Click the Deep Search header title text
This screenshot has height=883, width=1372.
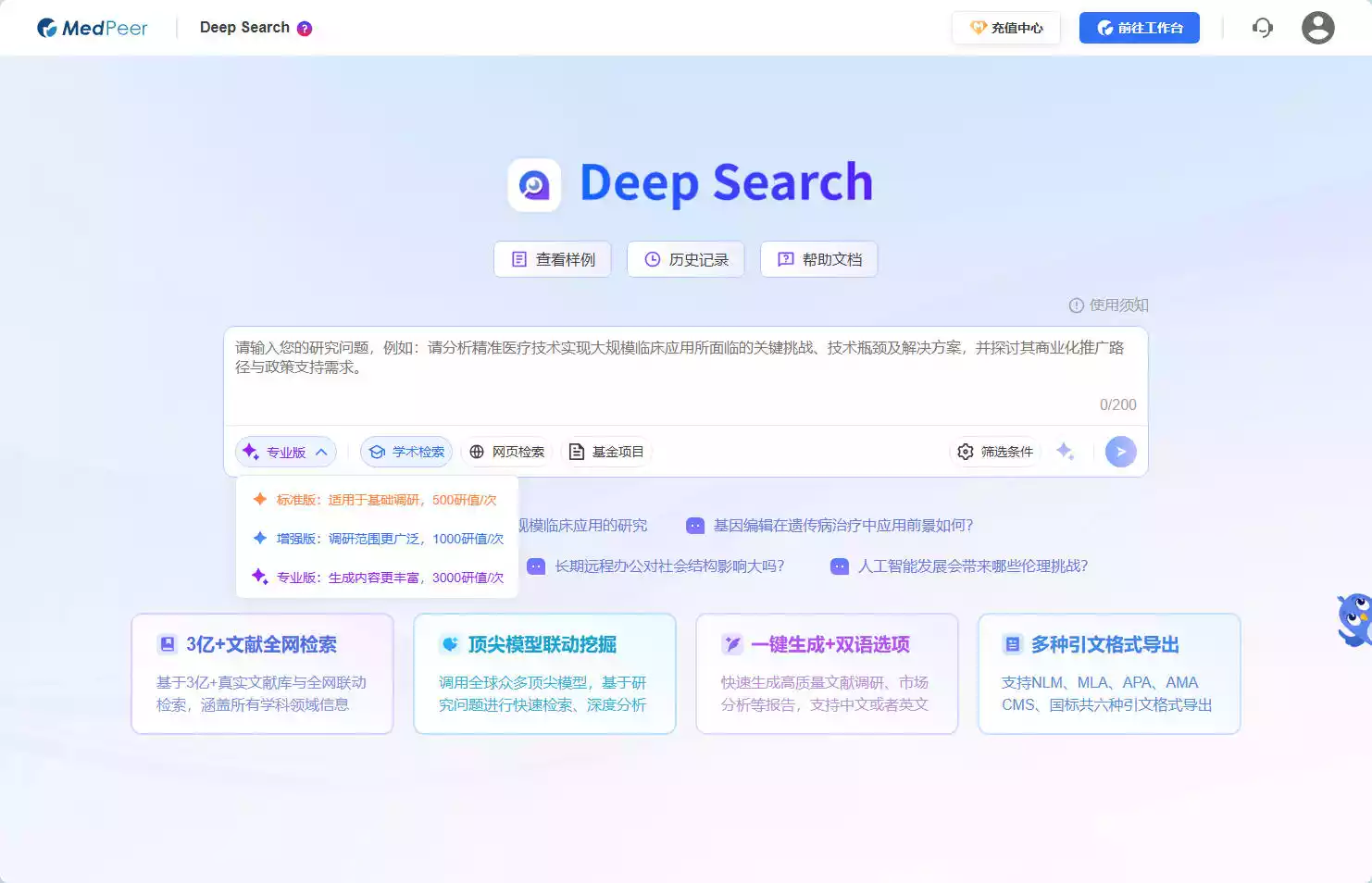[244, 28]
